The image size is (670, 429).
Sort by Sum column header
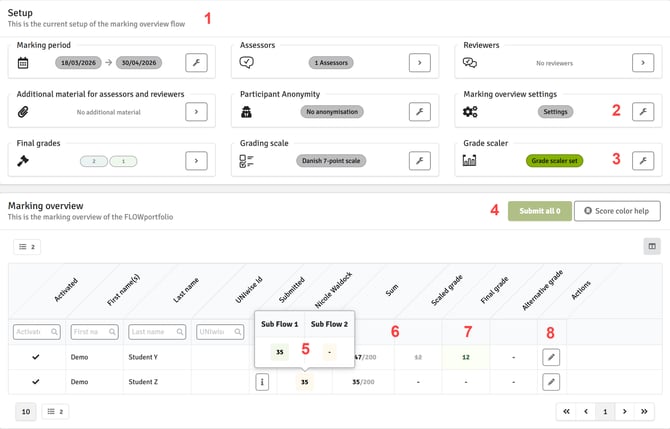click(x=392, y=290)
